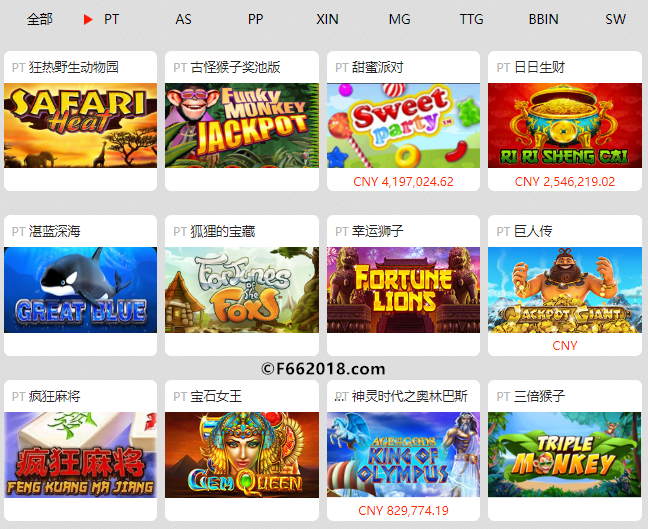648x529 pixels.
Task: Click the 神灵时代之奥林巴斯 game title
Action: pos(409,396)
